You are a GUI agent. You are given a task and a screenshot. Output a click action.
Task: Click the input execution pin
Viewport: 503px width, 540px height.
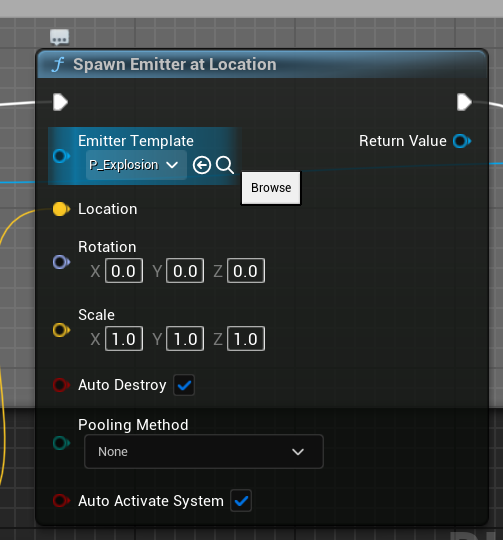60,102
